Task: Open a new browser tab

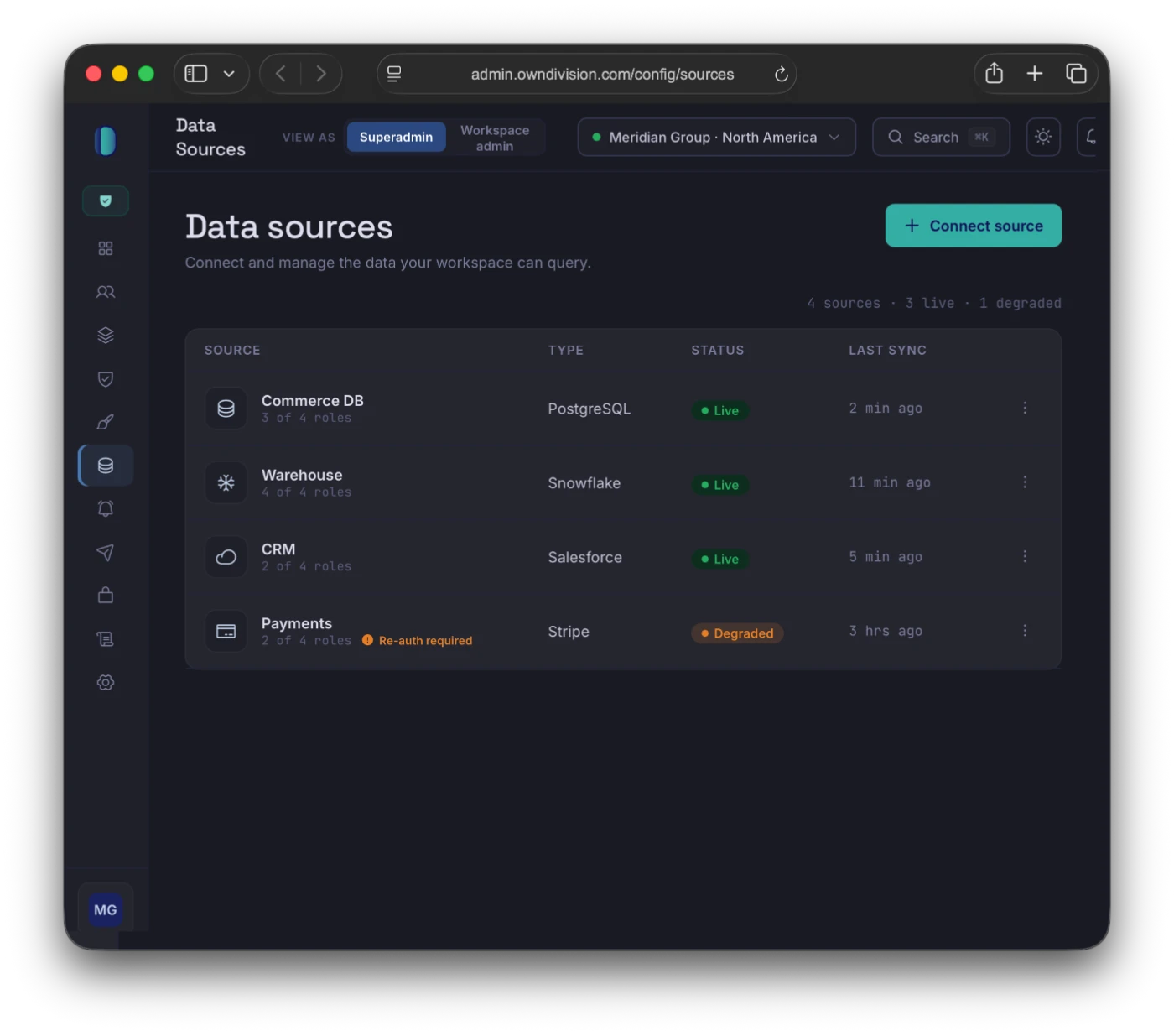Action: tap(1035, 74)
